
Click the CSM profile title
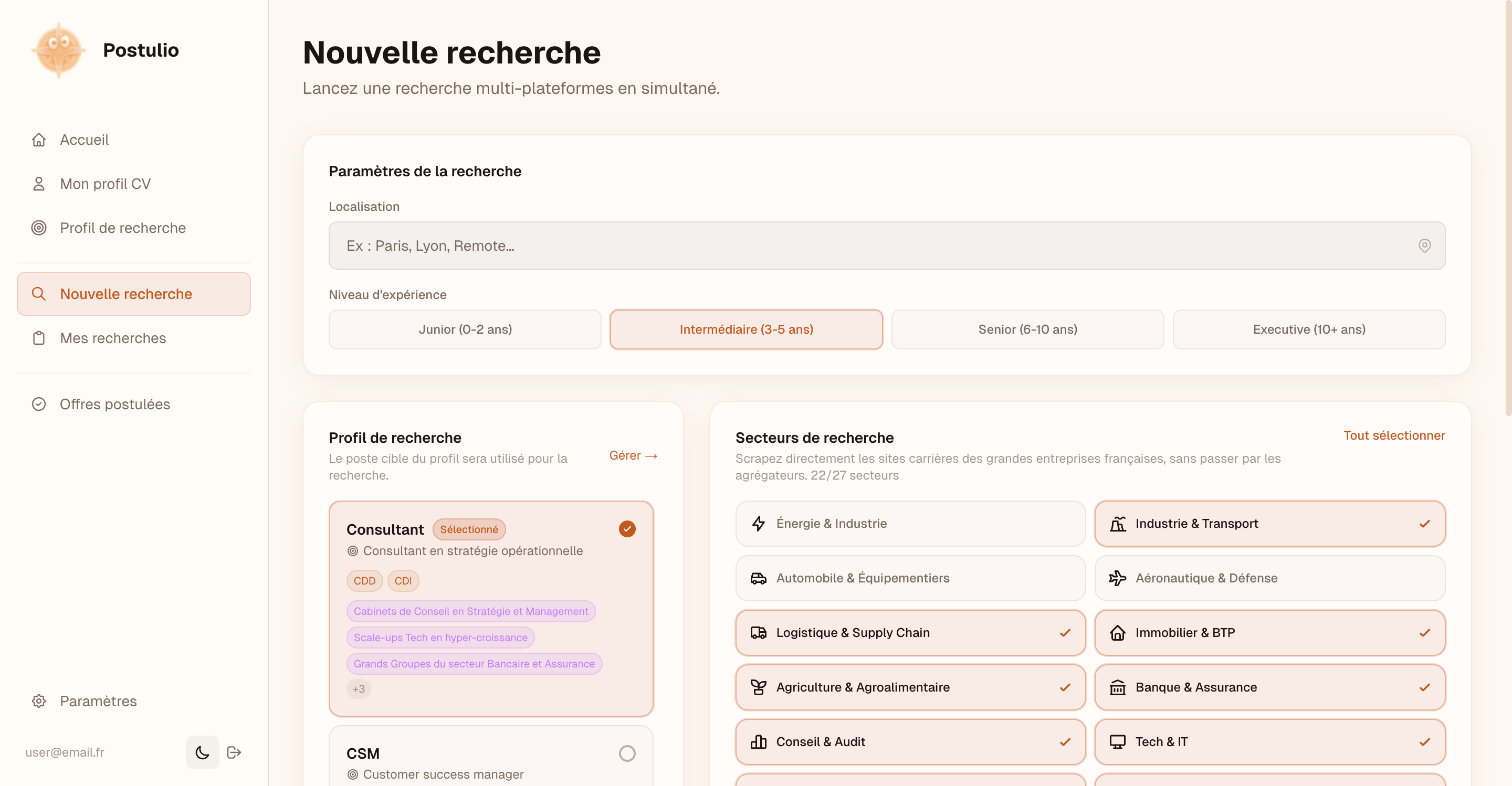click(363, 753)
